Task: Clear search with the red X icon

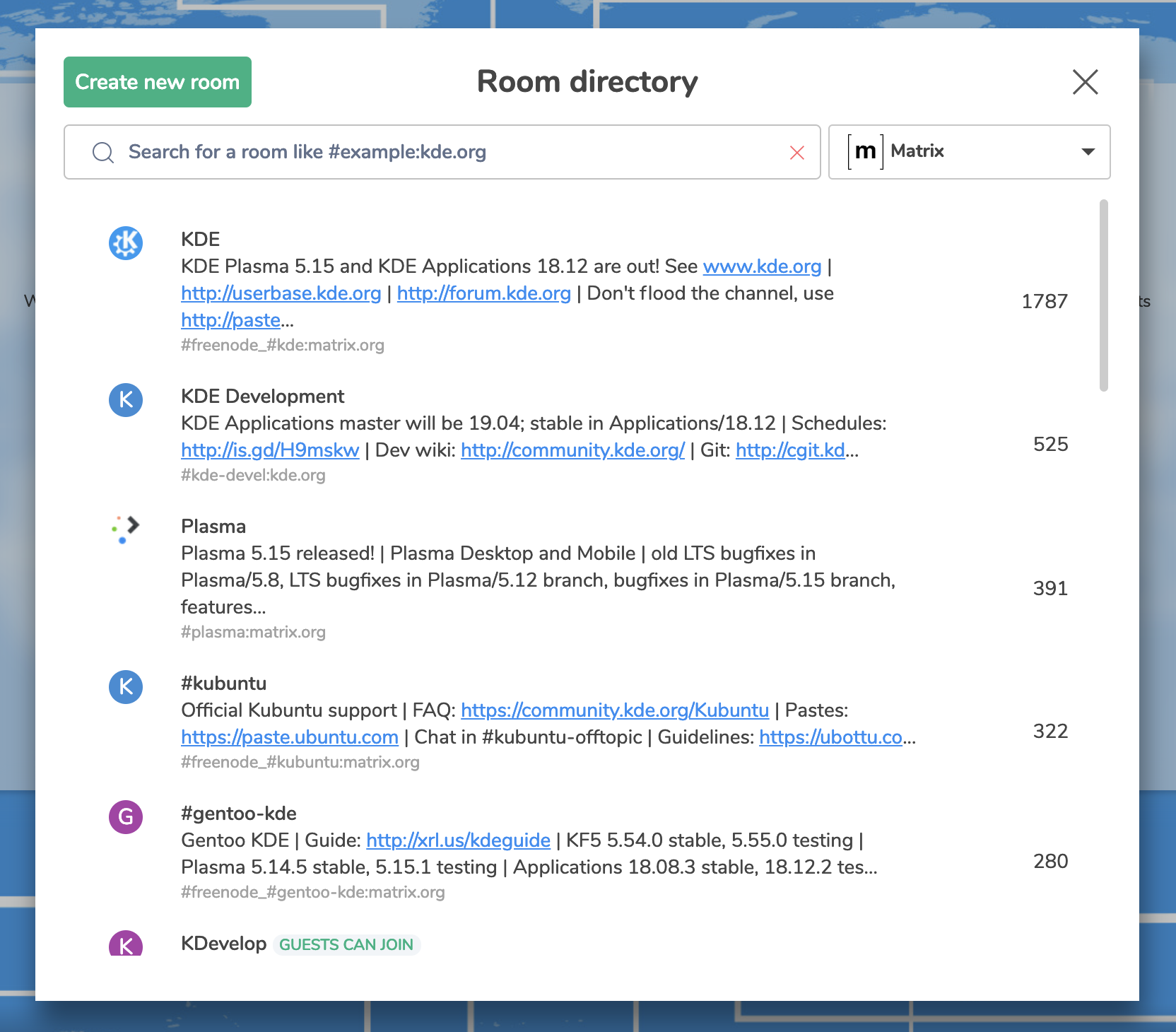Action: pos(797,153)
